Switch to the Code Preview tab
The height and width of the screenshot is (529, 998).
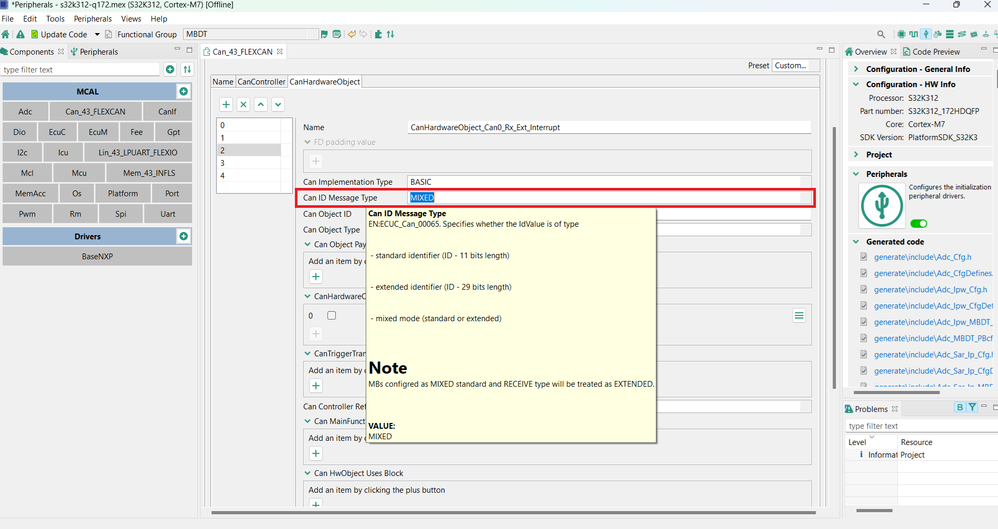pos(931,52)
